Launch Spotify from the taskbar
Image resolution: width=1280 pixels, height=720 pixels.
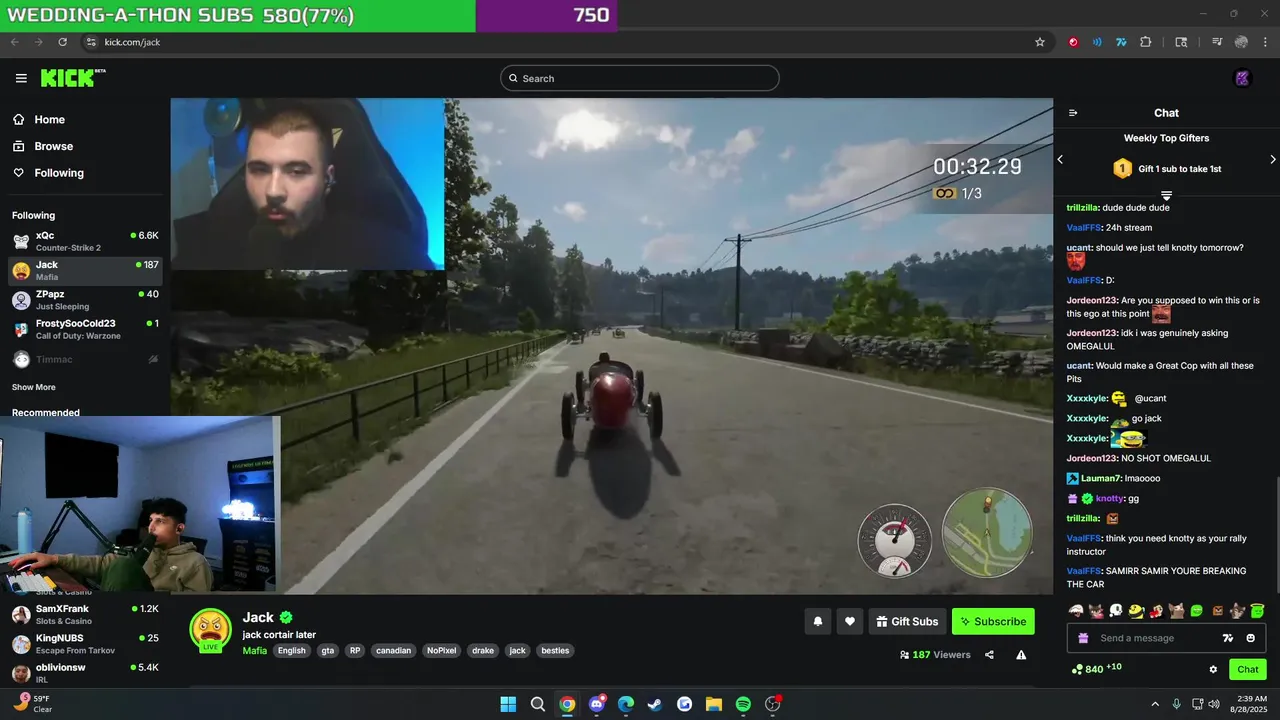743,704
